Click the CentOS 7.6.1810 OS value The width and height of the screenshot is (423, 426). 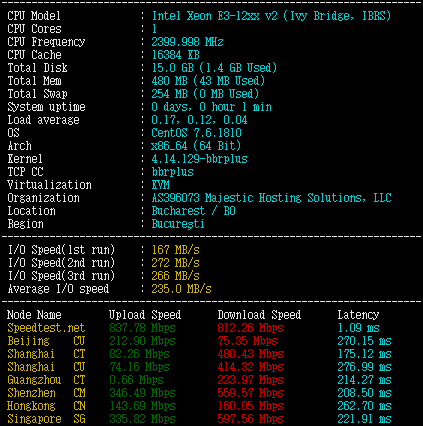pos(196,133)
